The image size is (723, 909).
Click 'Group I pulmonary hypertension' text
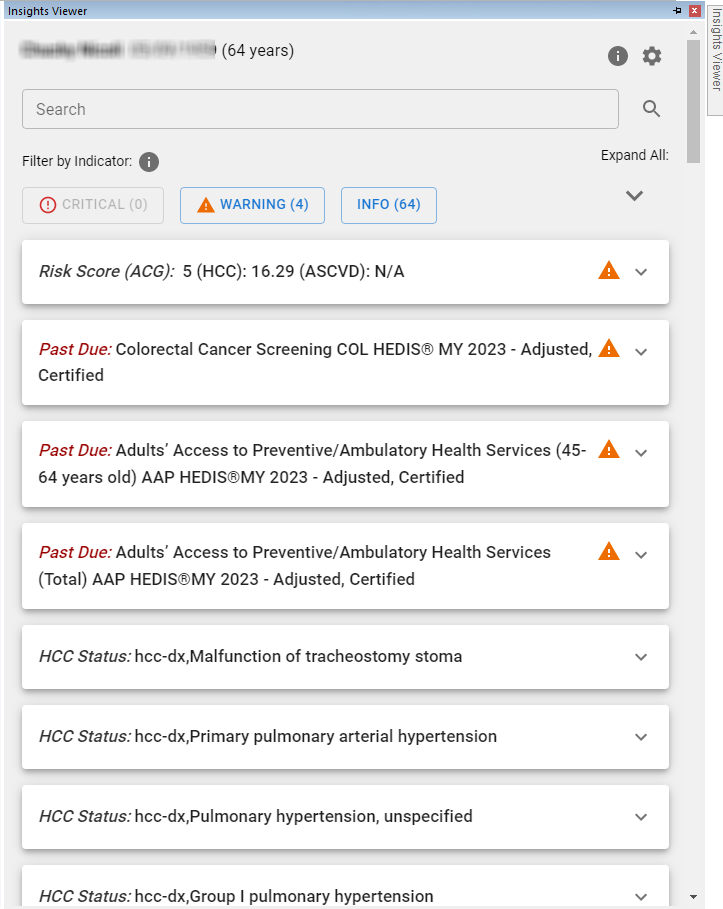click(311, 896)
